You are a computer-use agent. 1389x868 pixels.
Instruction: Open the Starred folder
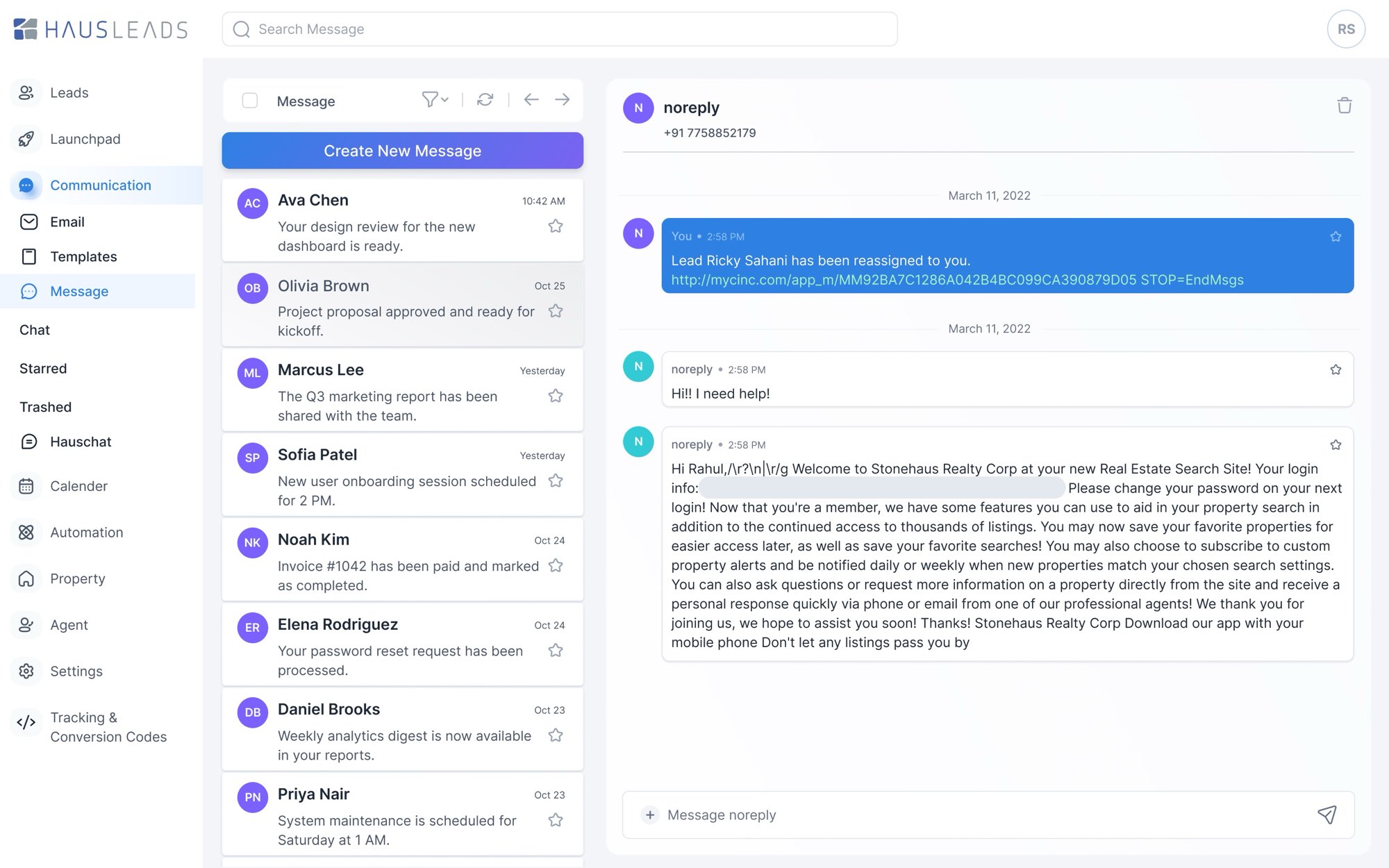(43, 369)
